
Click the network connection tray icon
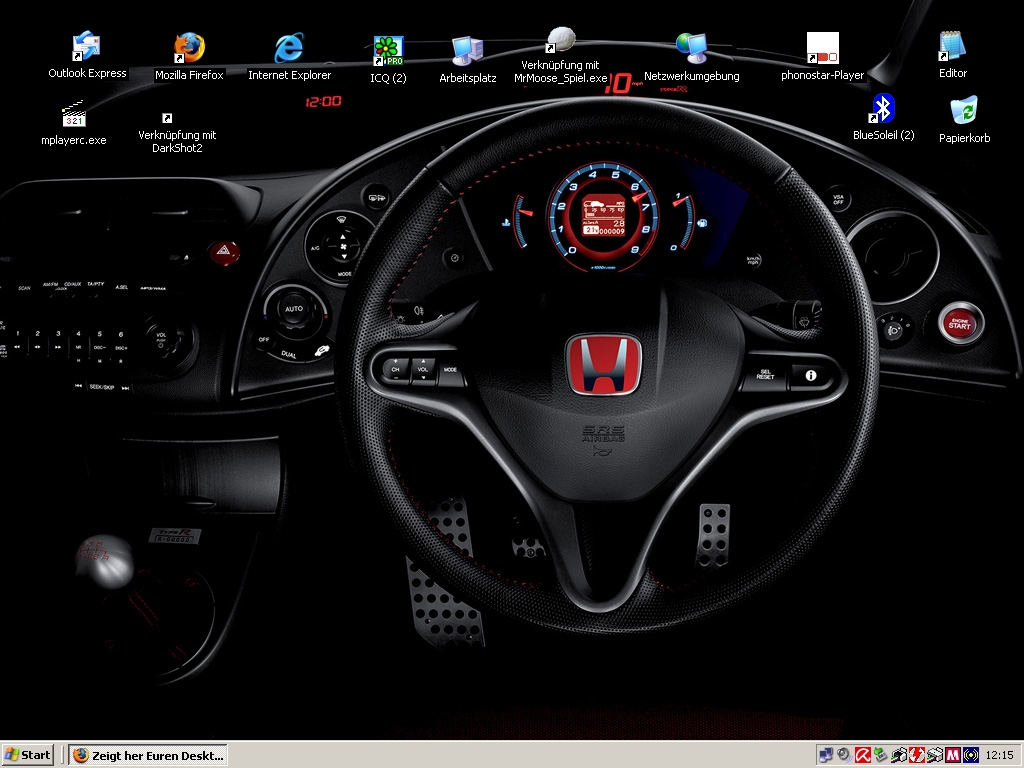[825, 755]
